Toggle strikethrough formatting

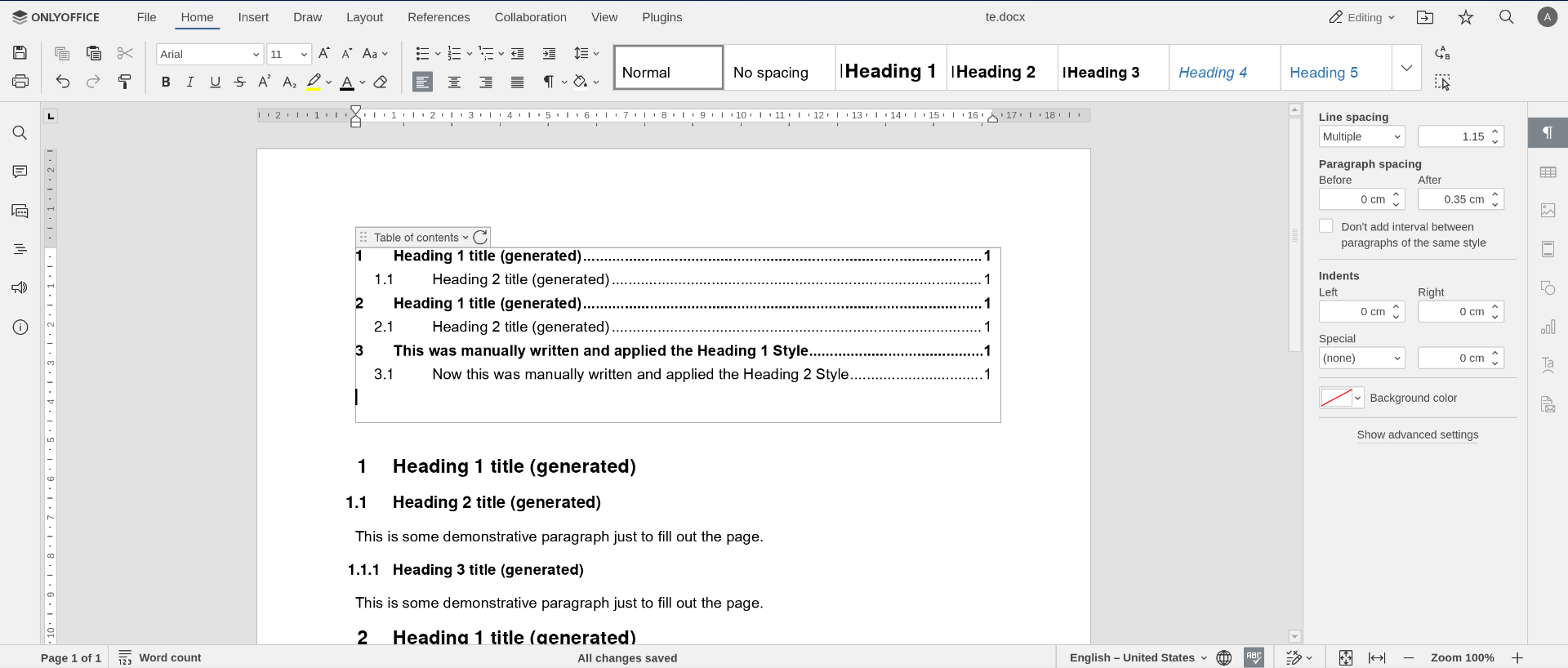[x=240, y=82]
